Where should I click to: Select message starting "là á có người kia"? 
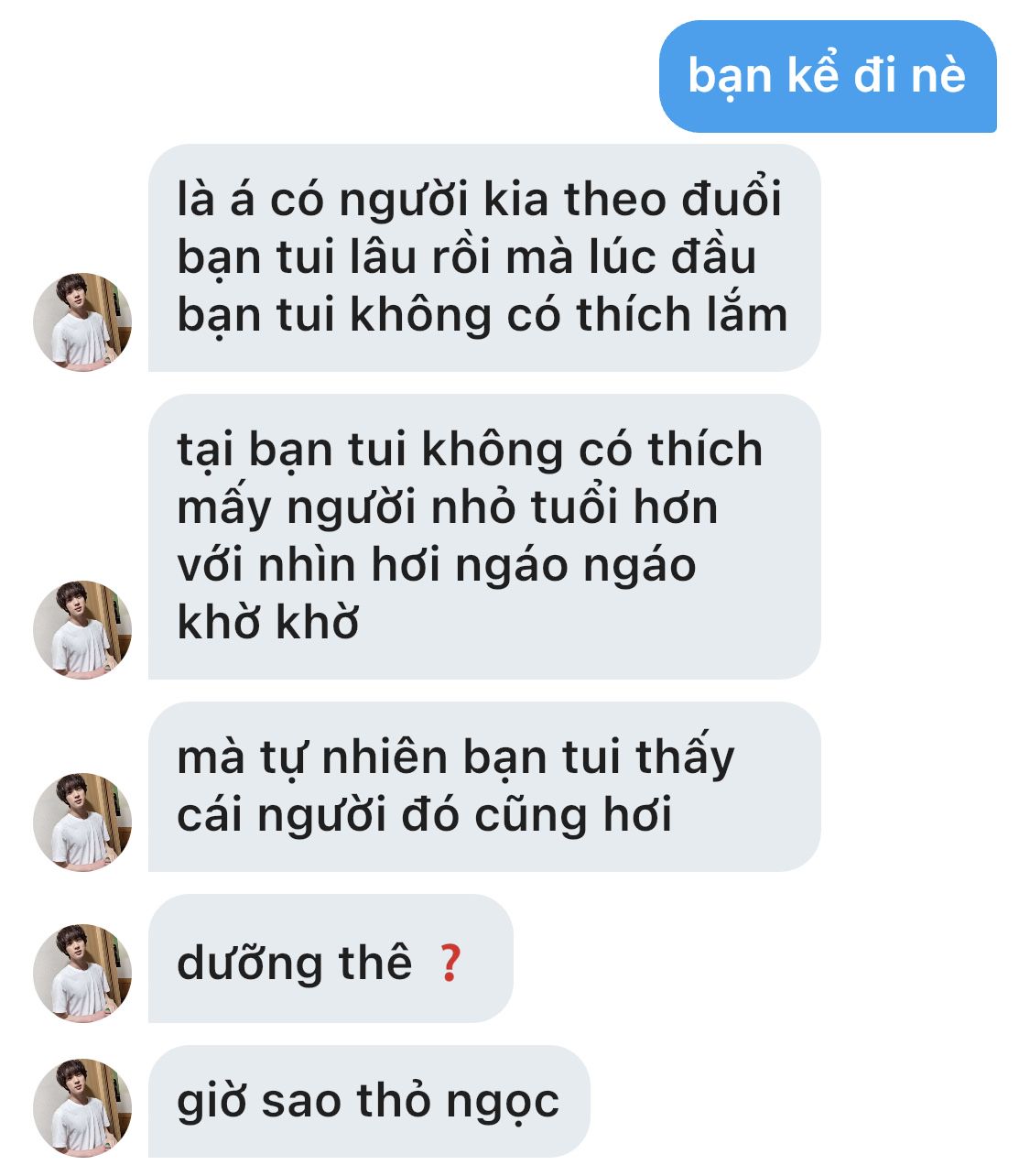click(x=484, y=257)
